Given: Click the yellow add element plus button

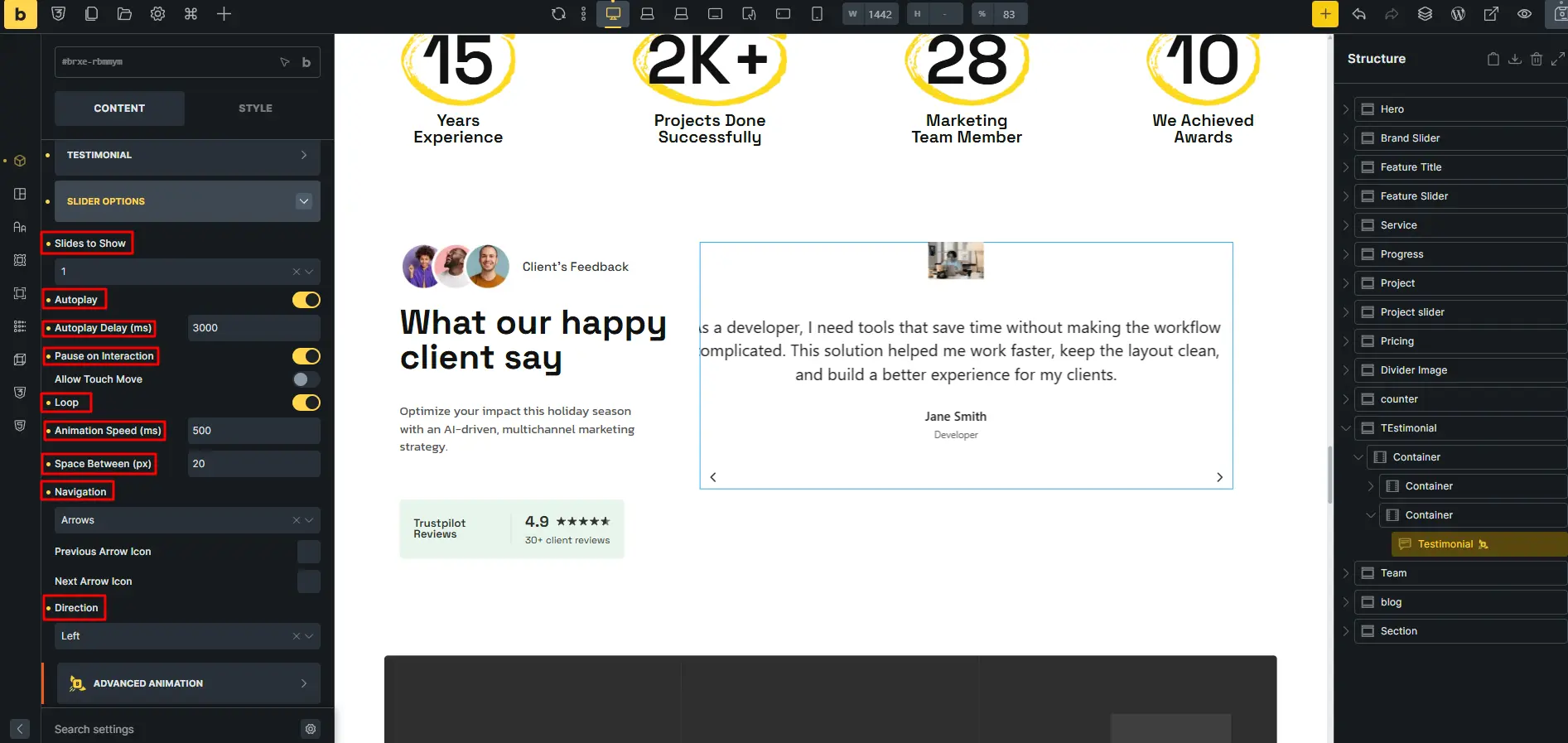Looking at the screenshot, I should pyautogui.click(x=1324, y=14).
